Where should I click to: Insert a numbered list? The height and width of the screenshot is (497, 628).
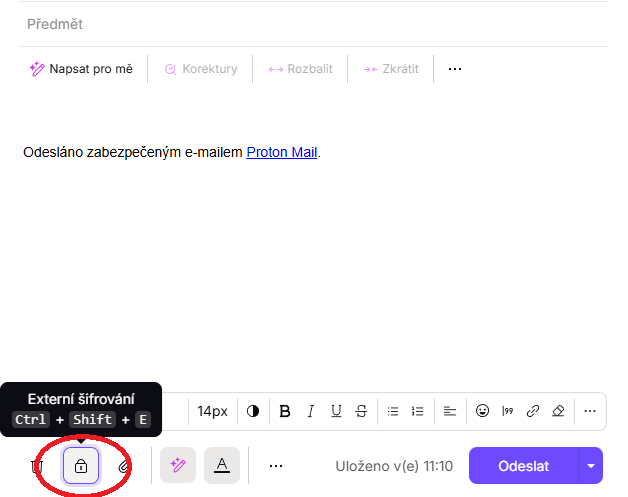pyautogui.click(x=418, y=411)
